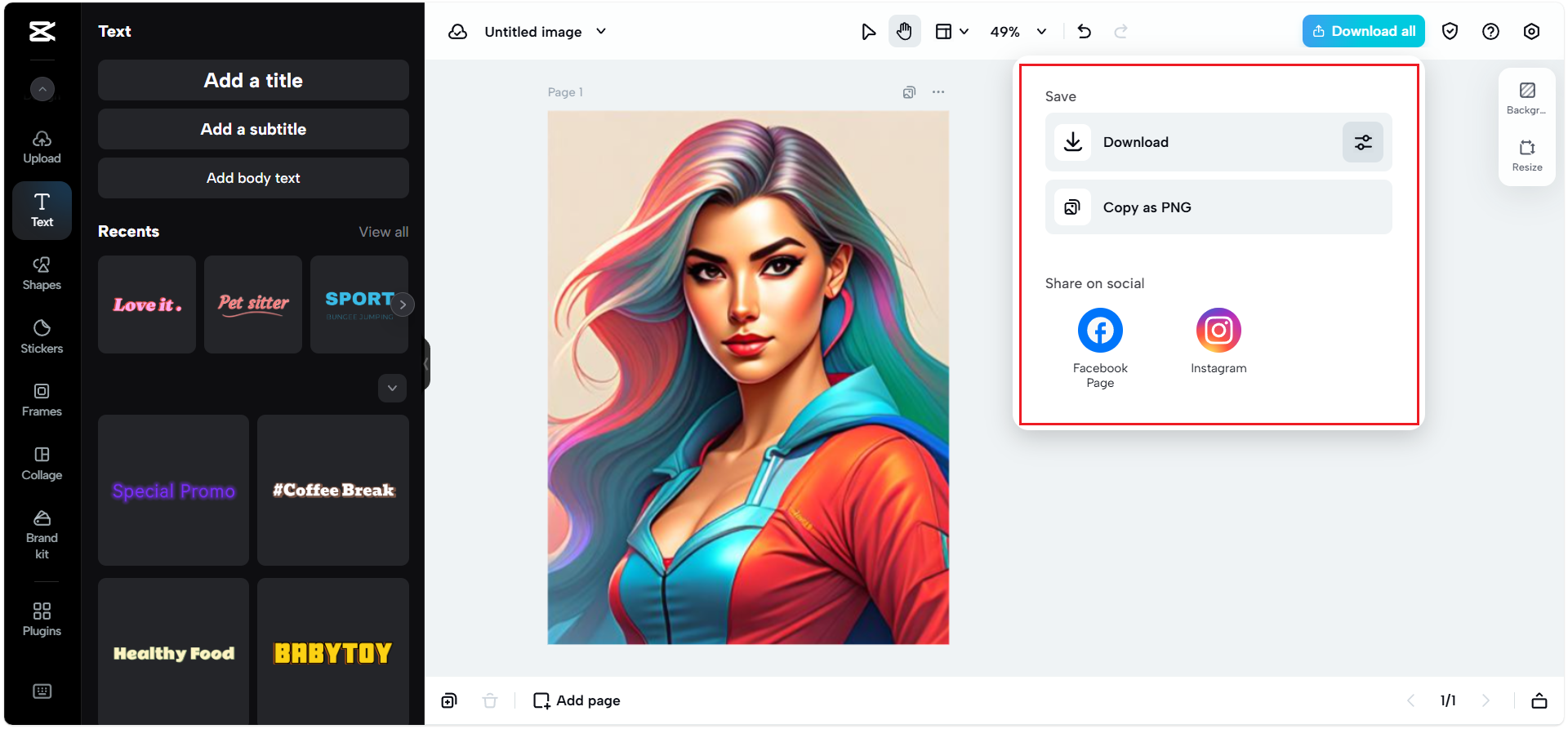Share to Facebook Page

tap(1100, 348)
